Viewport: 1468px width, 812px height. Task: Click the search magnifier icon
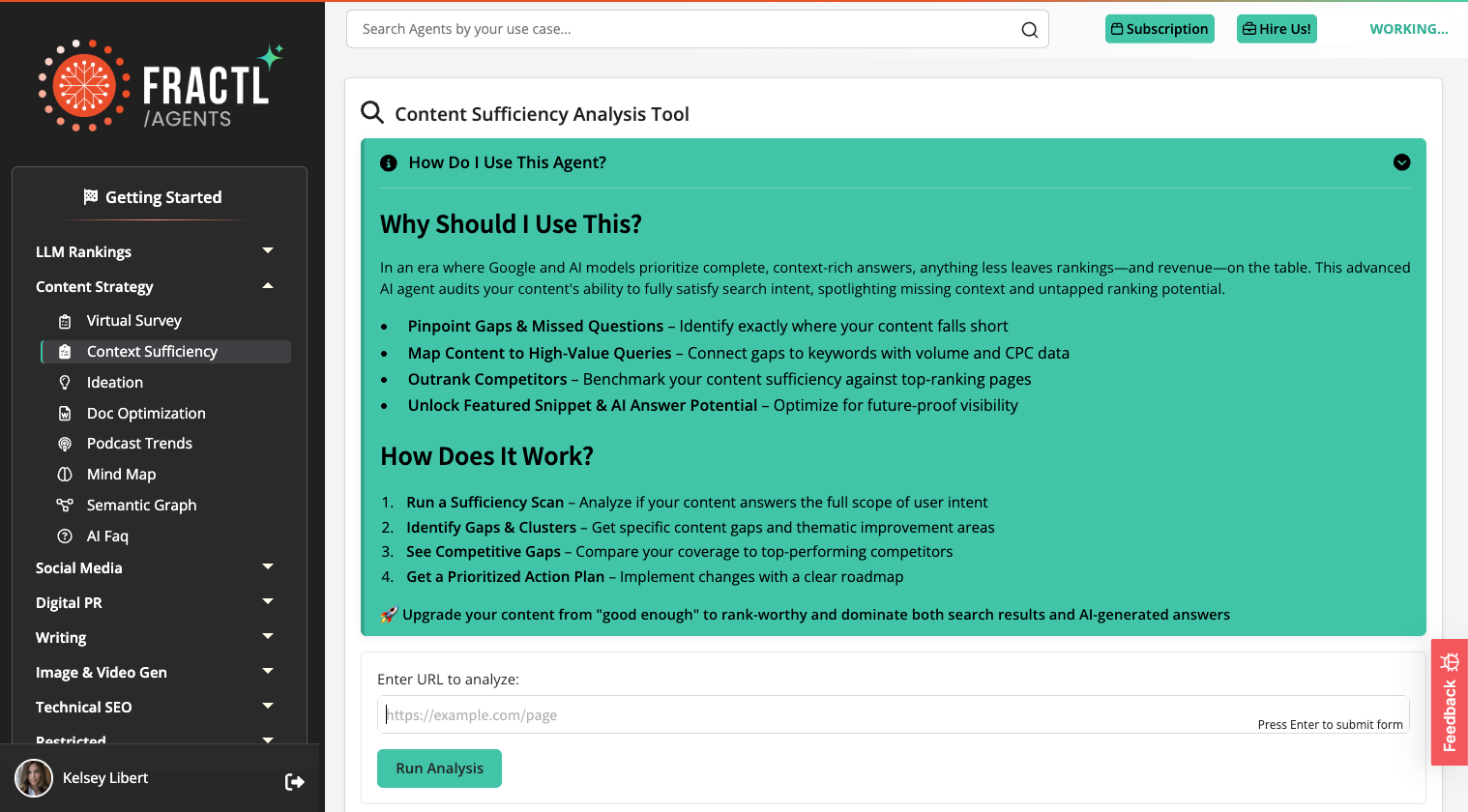tap(1029, 29)
